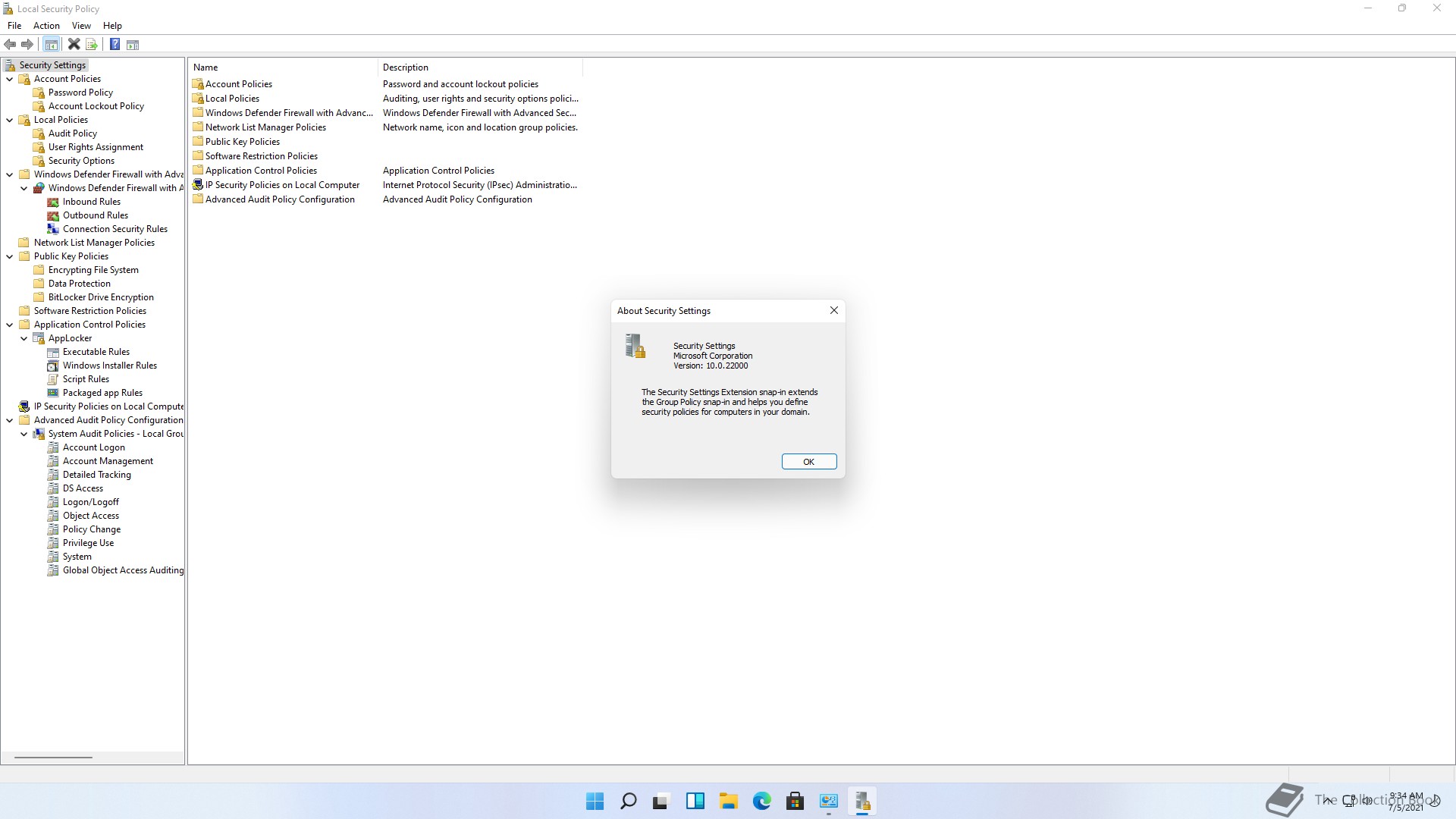The image size is (1456, 819).
Task: Collapse the AppLocker tree node
Action: coord(24,338)
